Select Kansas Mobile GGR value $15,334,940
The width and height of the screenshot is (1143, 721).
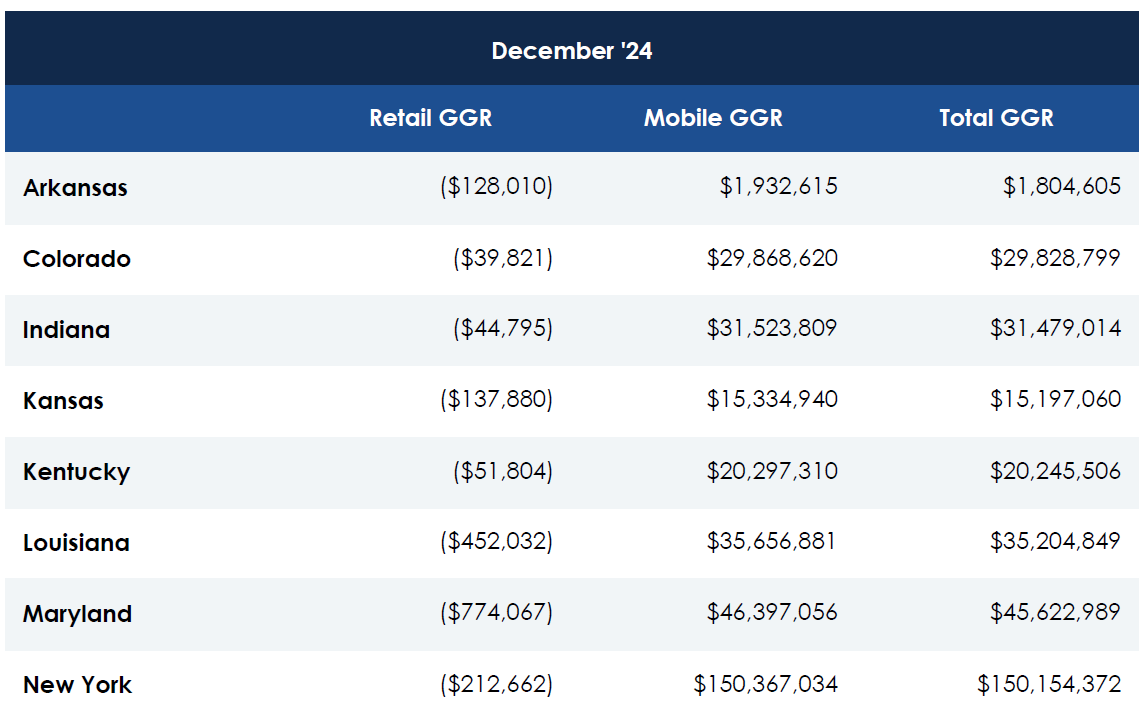point(772,400)
